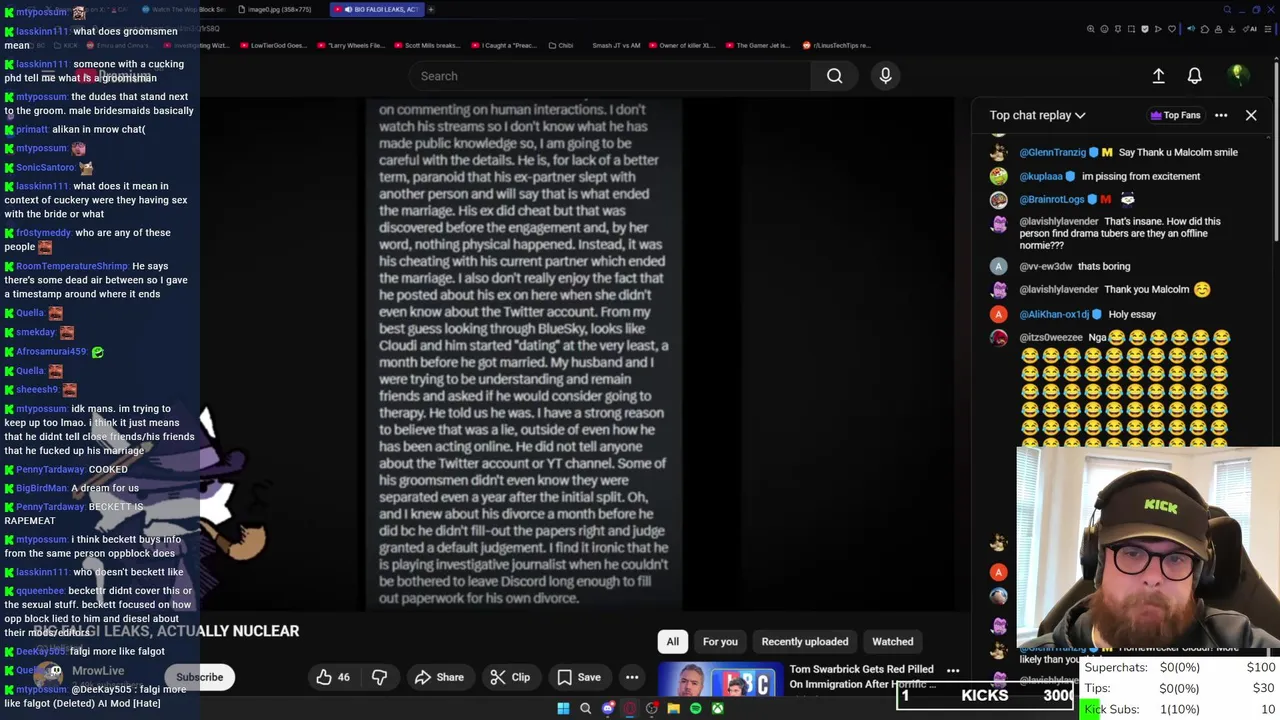
Task: Click the leaked text image in the video
Action: pos(523,354)
